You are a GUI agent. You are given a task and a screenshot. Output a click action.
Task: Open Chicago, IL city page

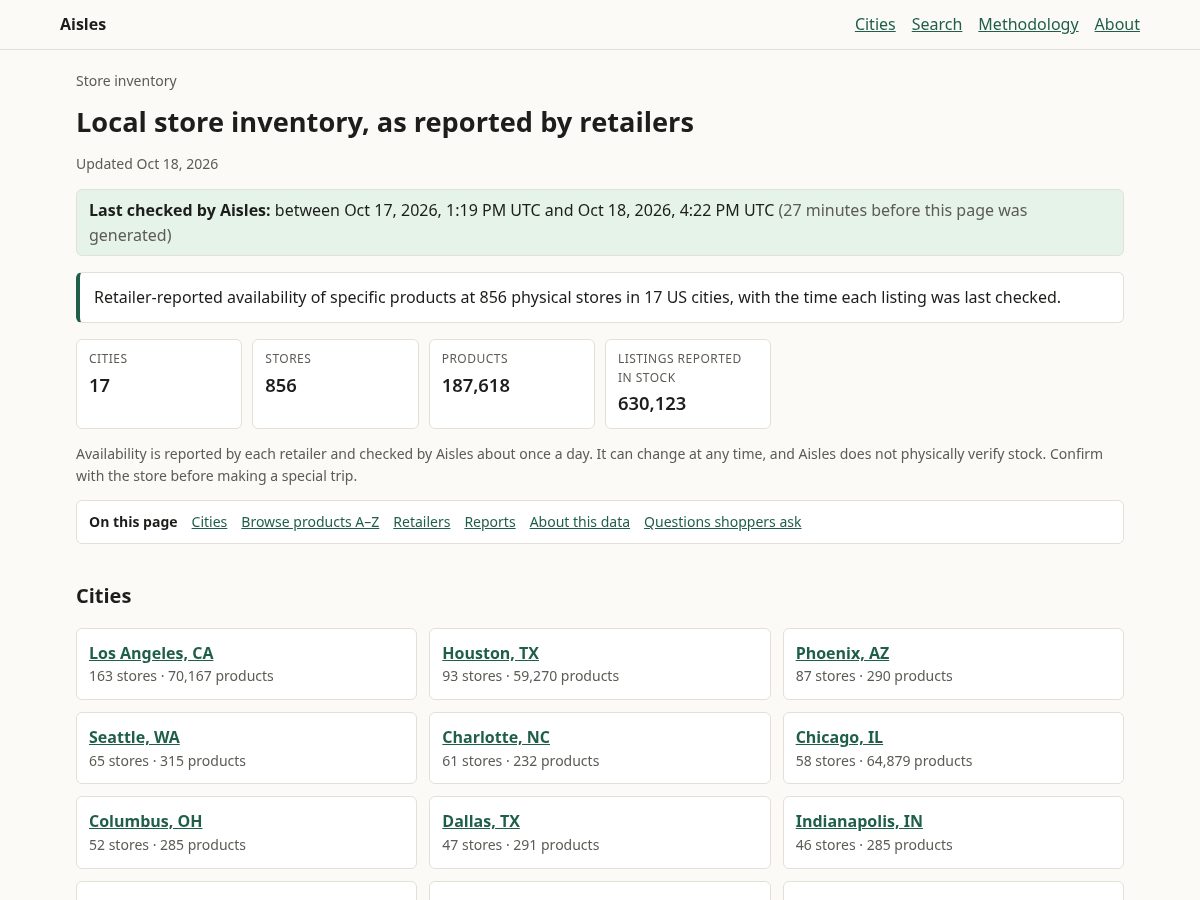click(839, 737)
